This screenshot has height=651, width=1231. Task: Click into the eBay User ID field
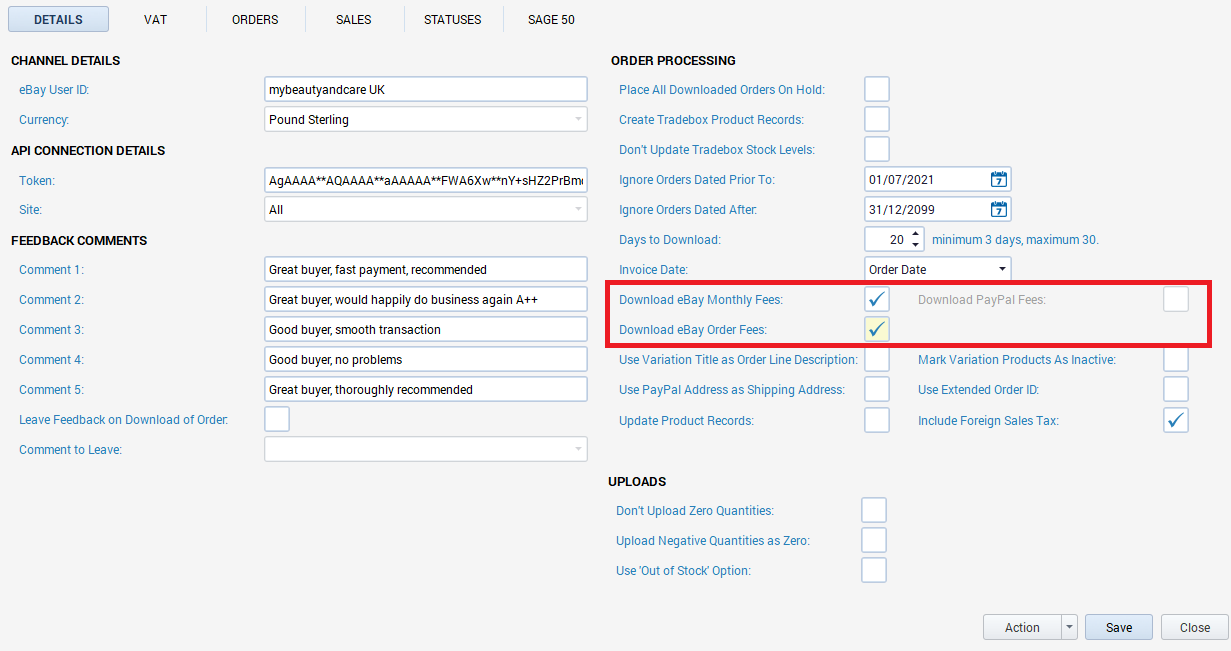[x=425, y=90]
